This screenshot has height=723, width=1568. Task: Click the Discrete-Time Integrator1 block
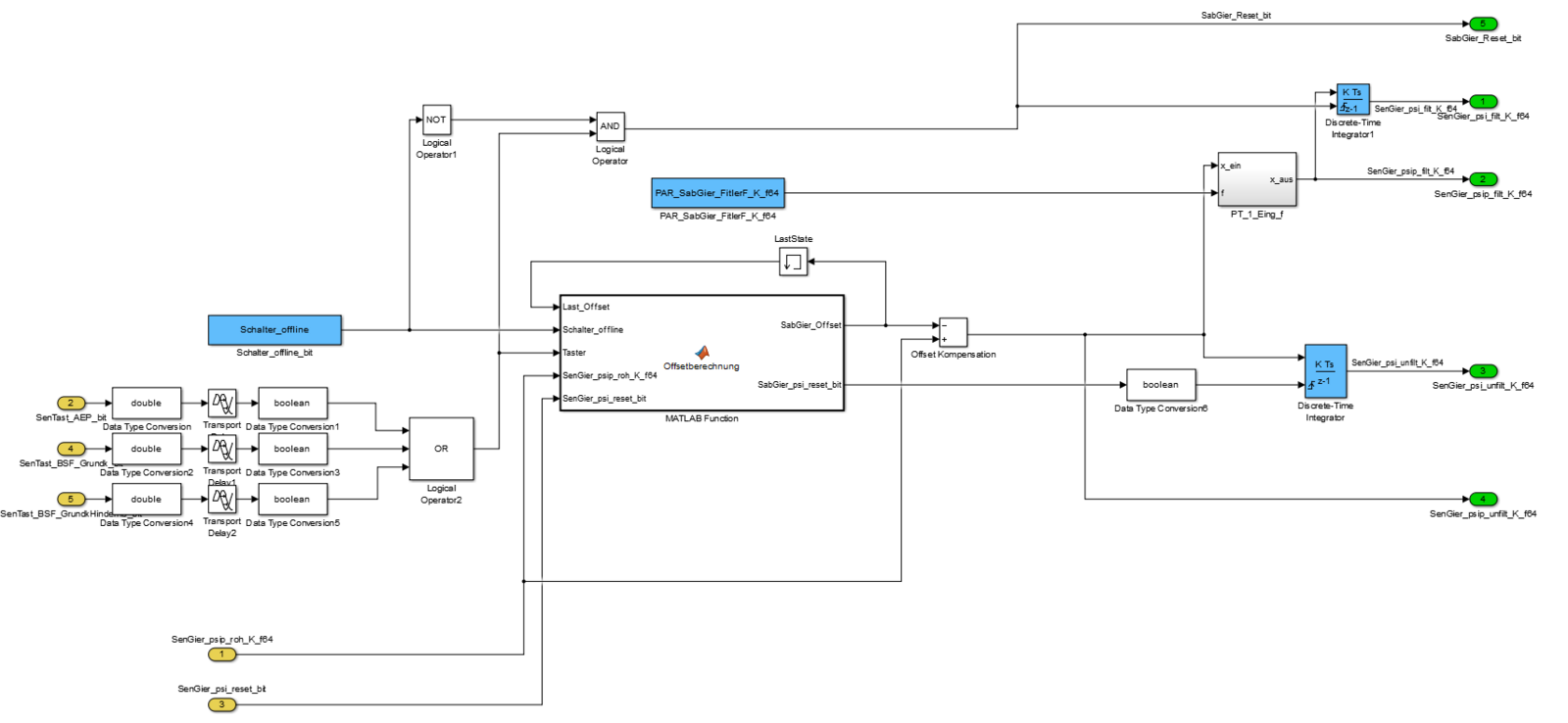pyautogui.click(x=1352, y=100)
